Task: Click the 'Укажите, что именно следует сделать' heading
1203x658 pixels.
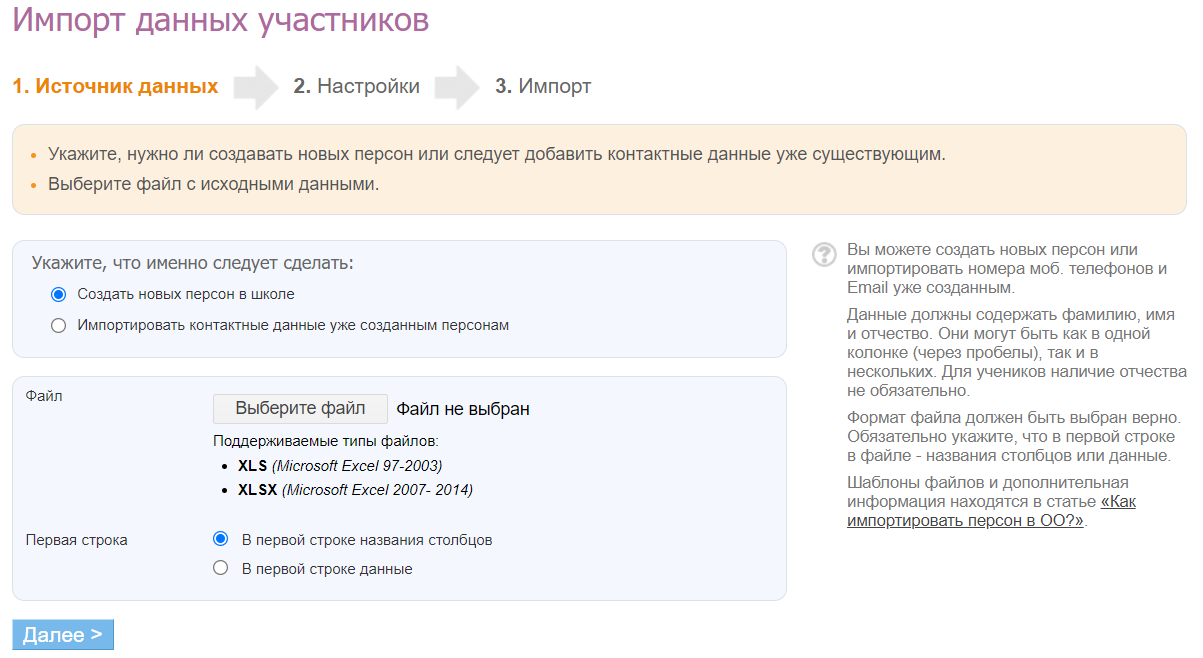Action: tap(193, 264)
